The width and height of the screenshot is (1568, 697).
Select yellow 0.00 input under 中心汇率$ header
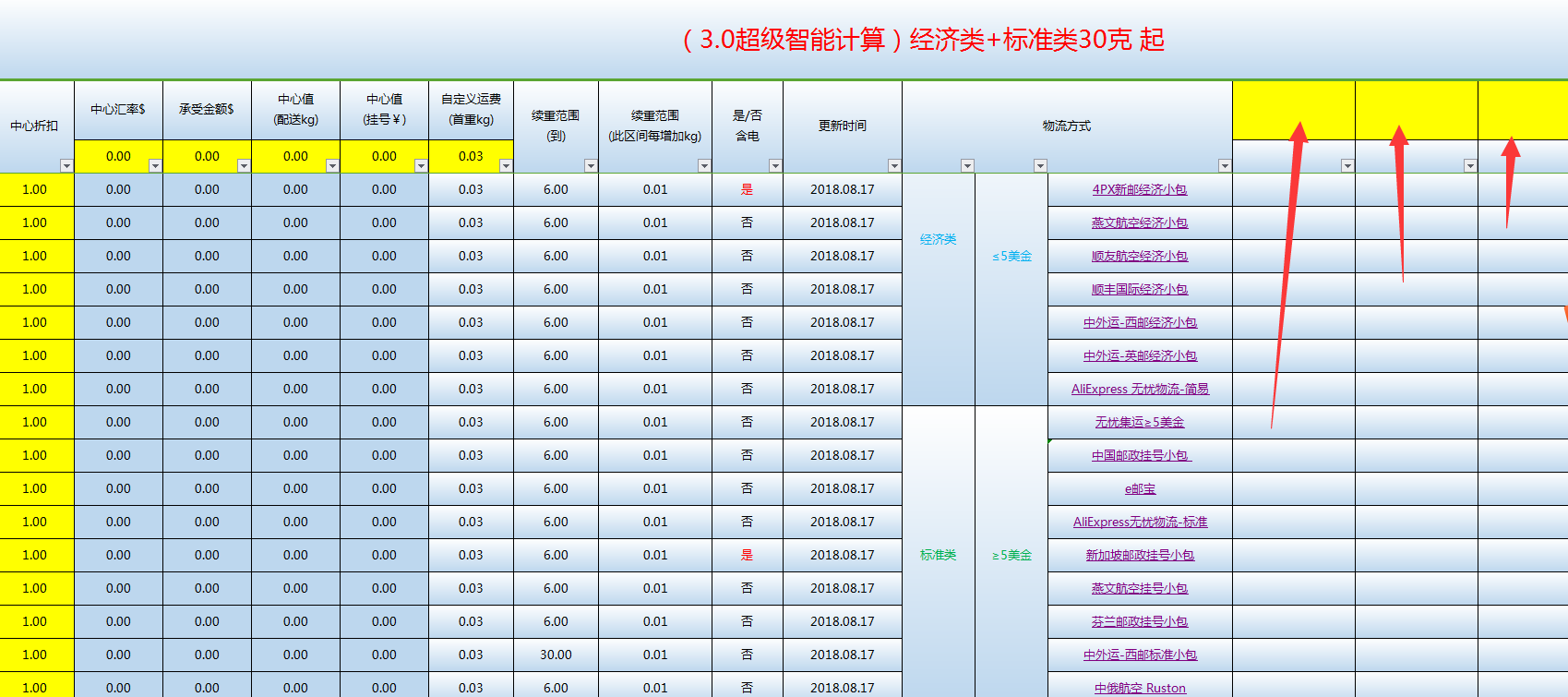pos(118,156)
